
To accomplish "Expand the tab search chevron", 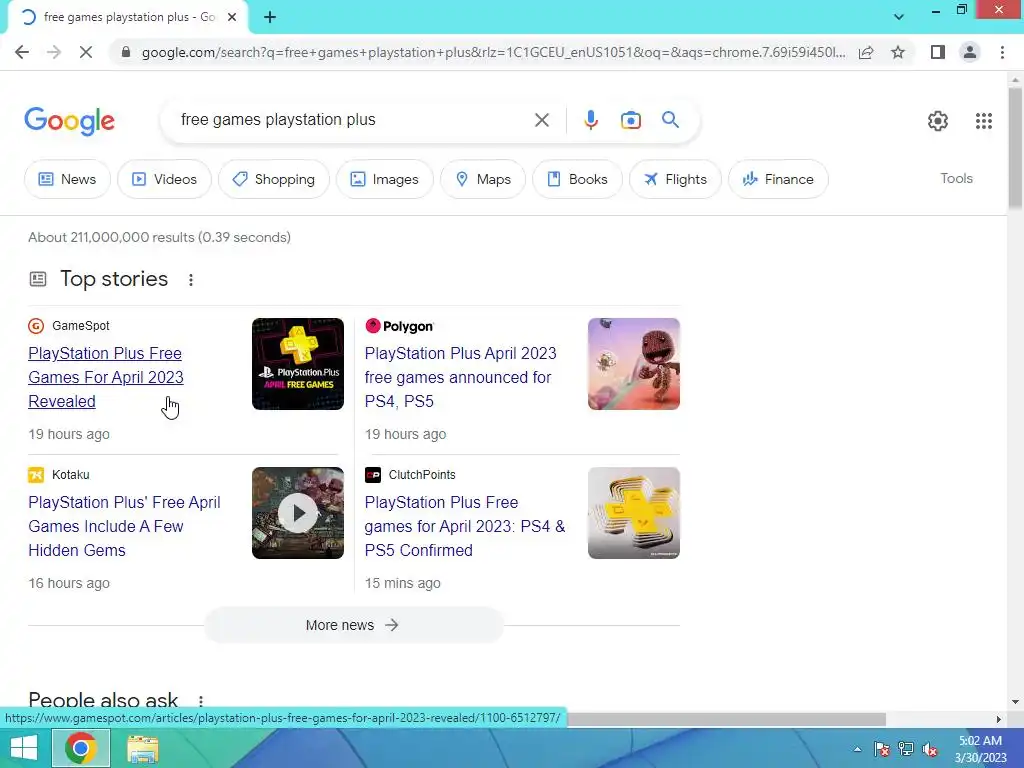I will [x=899, y=17].
